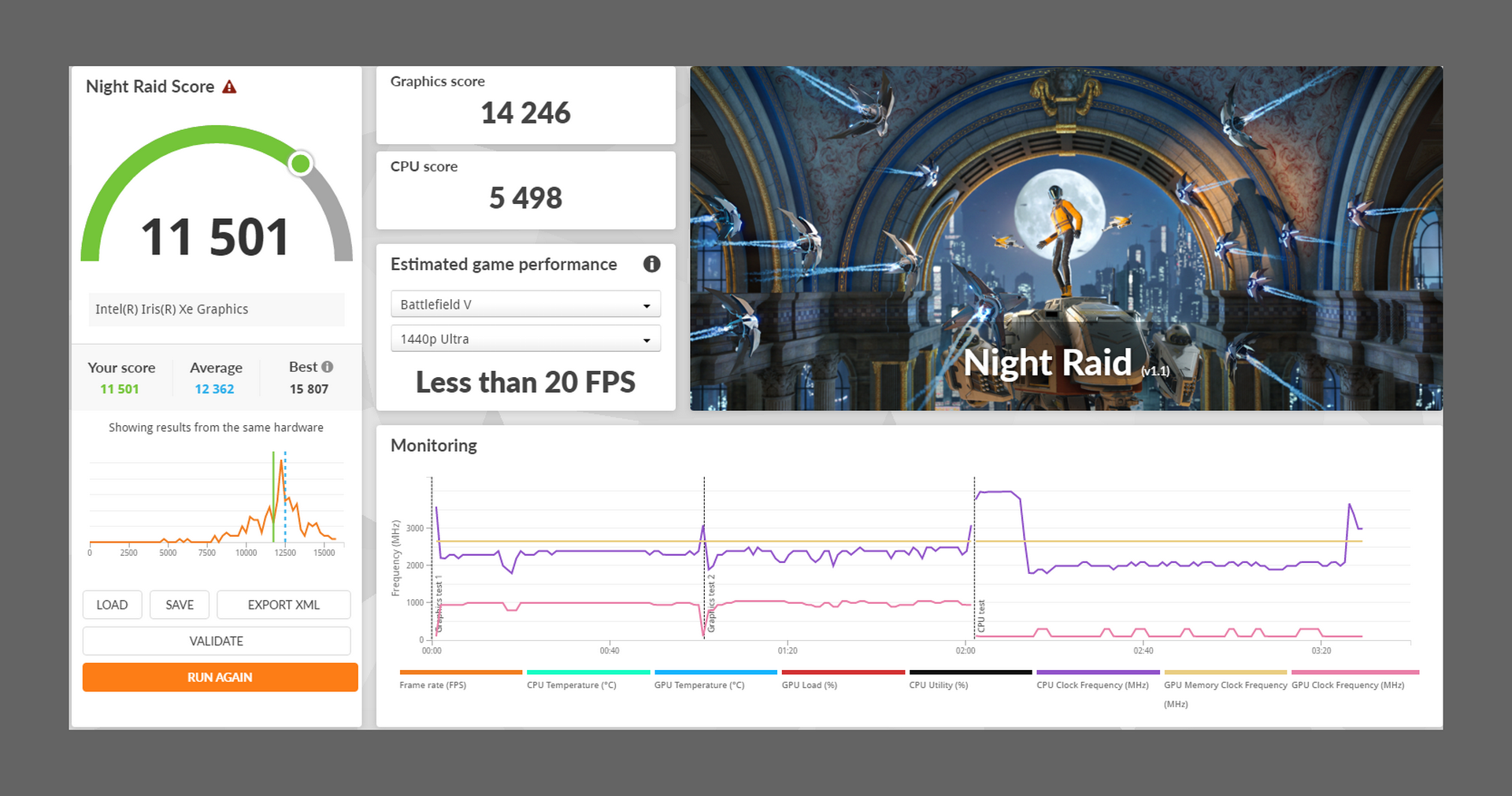Toggle the Frame rate (FPS) legend entry

click(461, 679)
